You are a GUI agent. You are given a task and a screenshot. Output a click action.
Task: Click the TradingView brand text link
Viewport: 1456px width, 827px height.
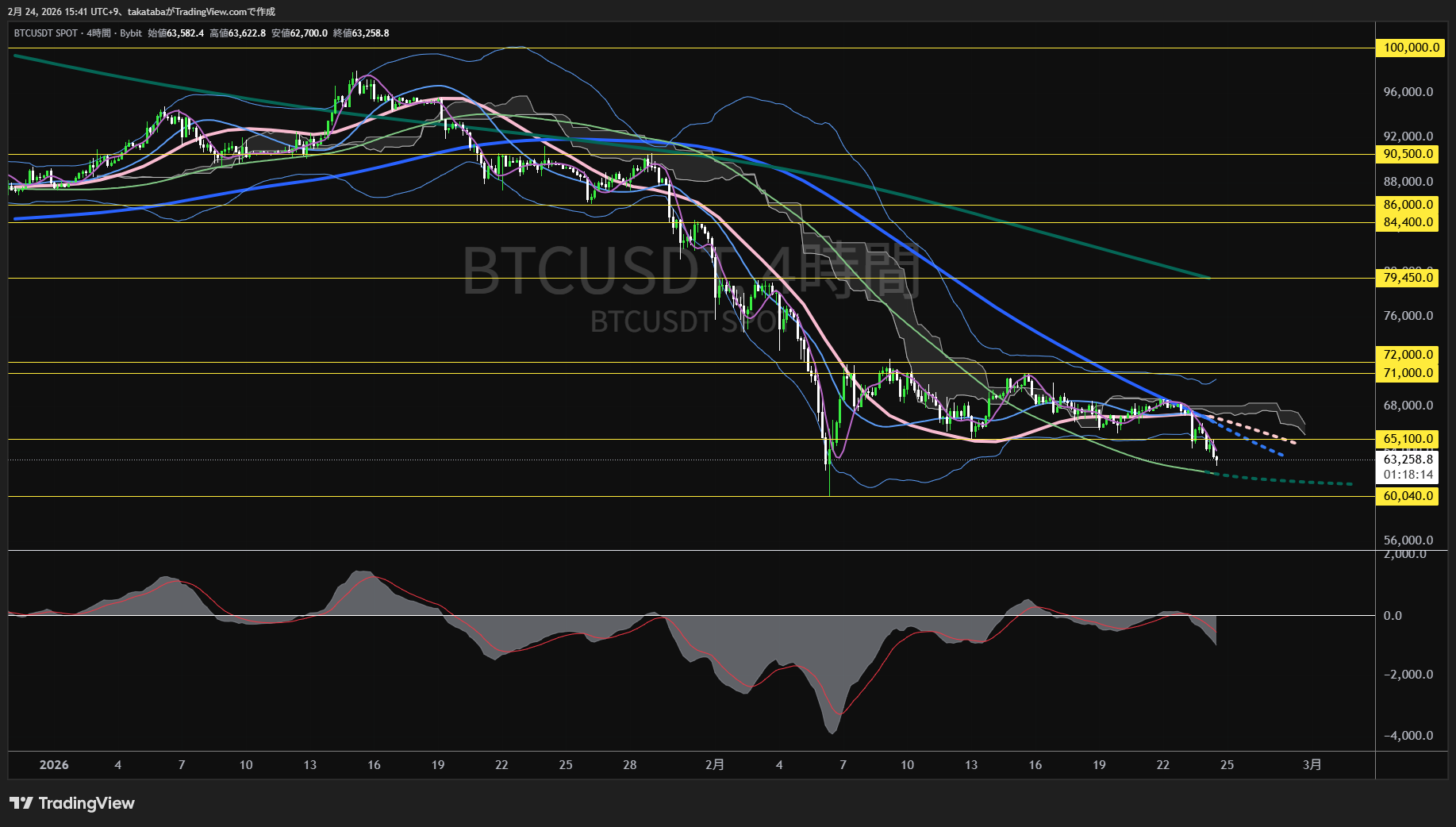point(86,803)
